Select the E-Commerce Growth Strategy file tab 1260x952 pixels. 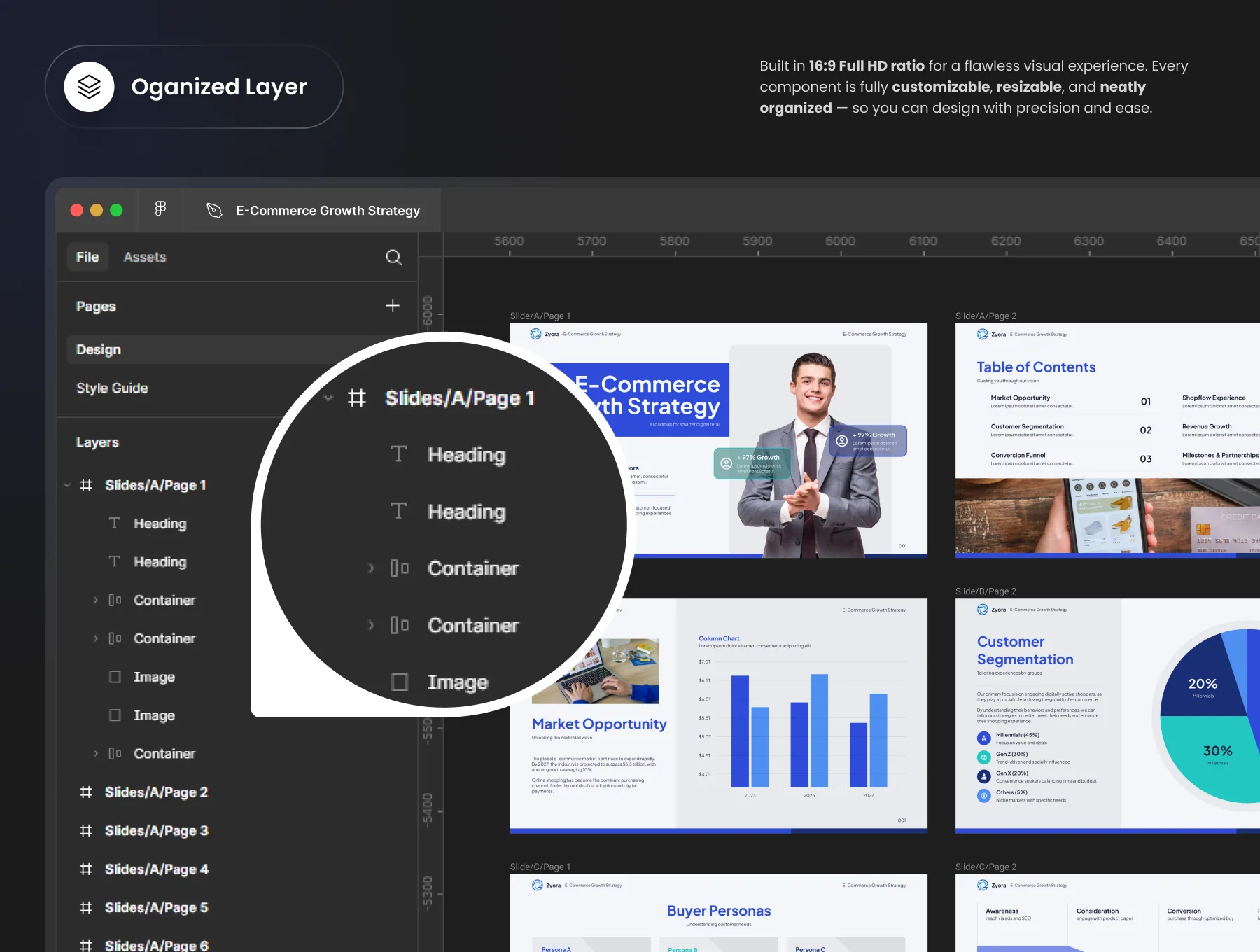(312, 211)
